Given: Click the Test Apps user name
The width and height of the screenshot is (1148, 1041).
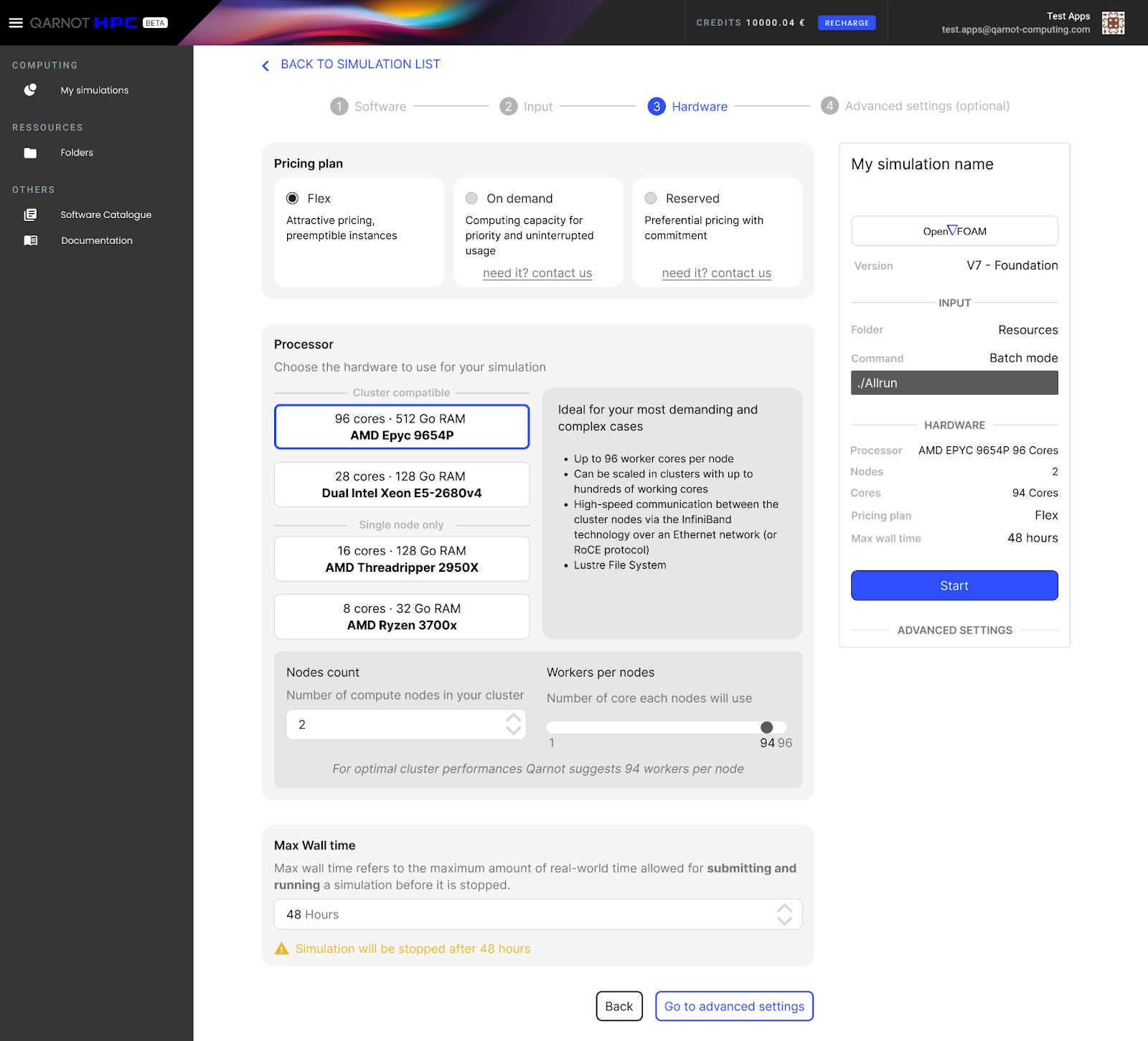Looking at the screenshot, I should 1068,16.
